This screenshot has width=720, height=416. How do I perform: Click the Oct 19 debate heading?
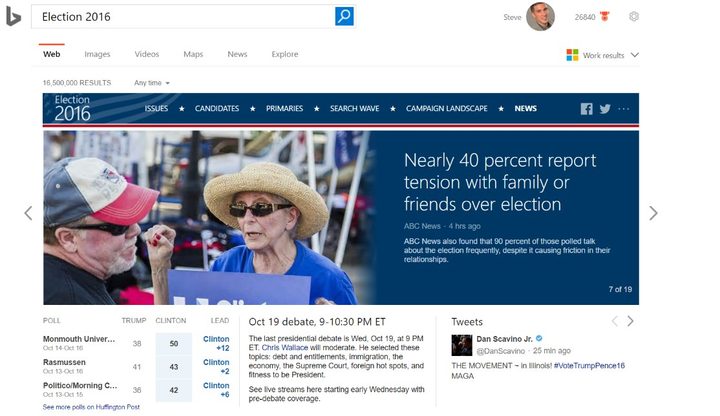coord(317,322)
